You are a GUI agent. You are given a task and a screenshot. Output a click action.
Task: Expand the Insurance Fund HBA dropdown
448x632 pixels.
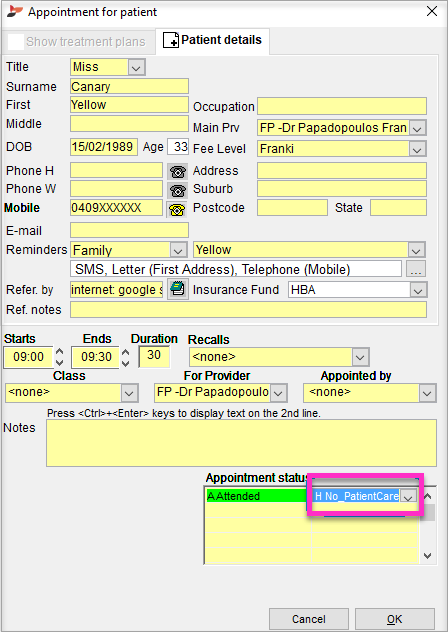tap(418, 290)
